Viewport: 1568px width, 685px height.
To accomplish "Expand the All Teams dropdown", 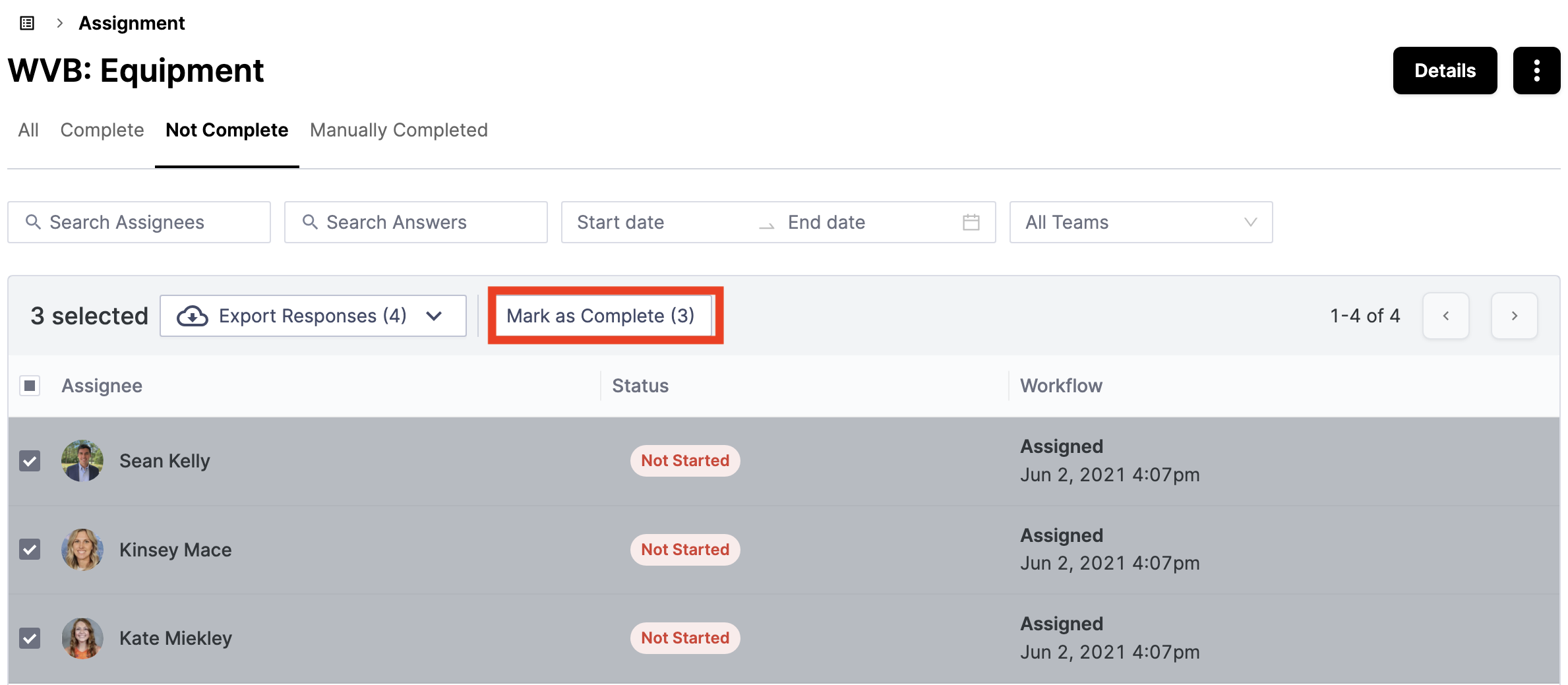I will tap(1141, 222).
